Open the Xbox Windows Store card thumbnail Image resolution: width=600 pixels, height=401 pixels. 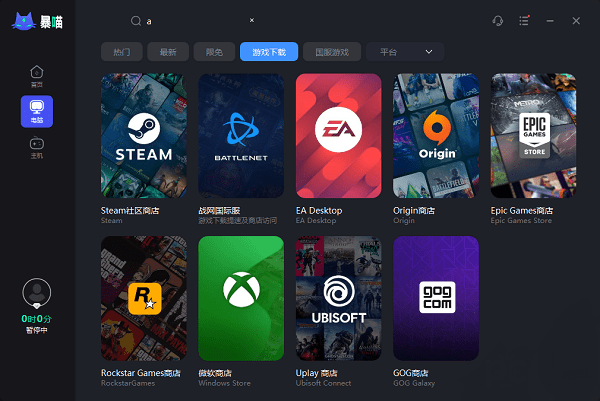coord(241,298)
